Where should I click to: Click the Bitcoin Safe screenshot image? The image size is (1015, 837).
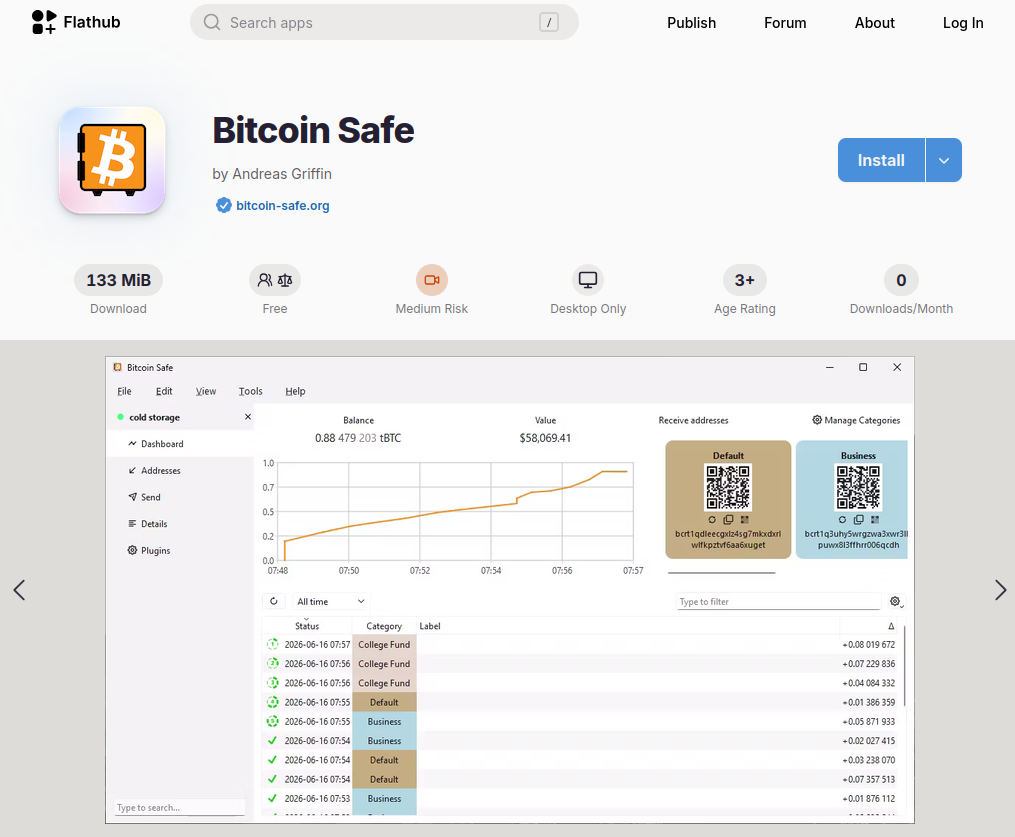point(510,590)
